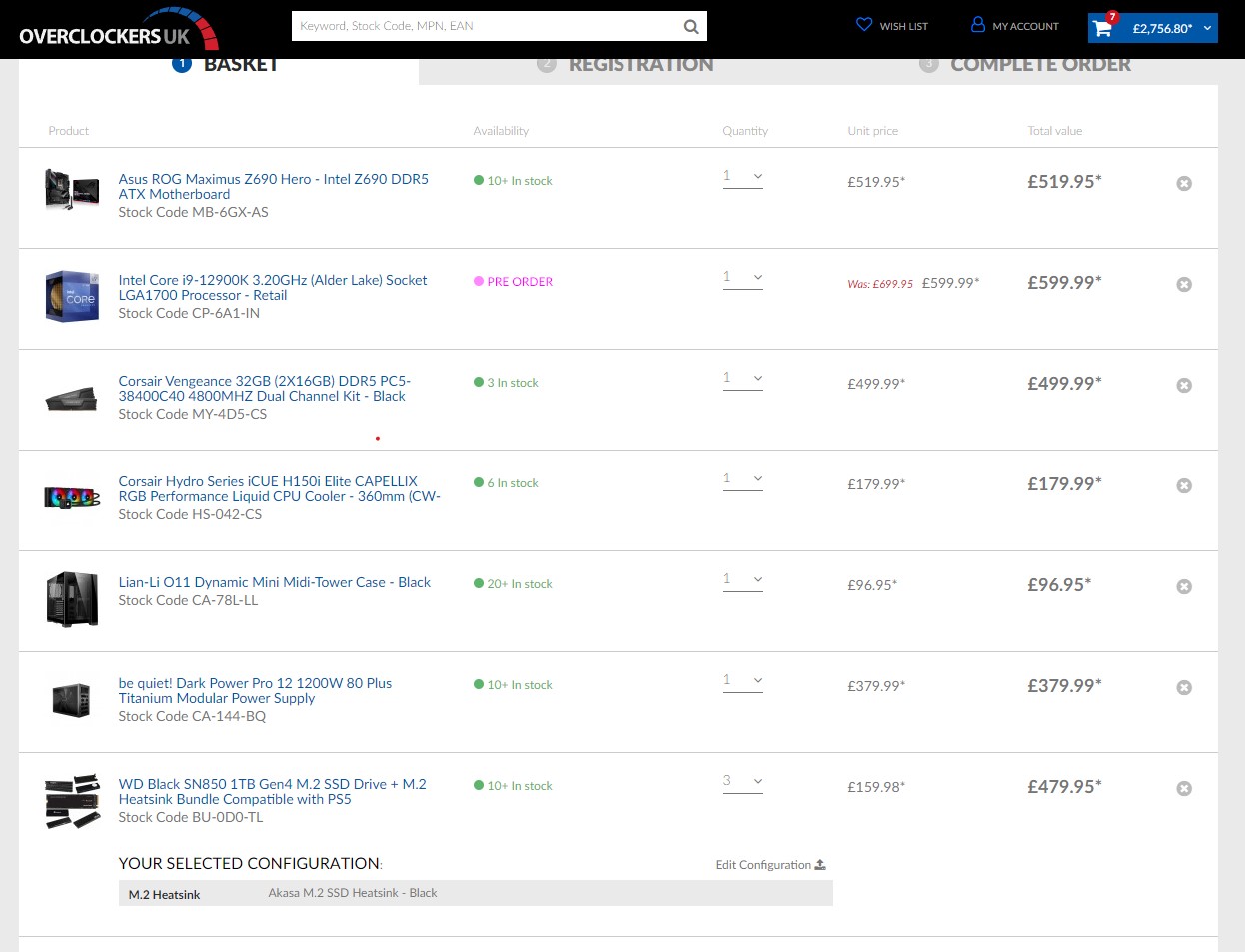Click the 'Stock Code CP-6A1-IN' text
The image size is (1245, 952).
click(189, 313)
